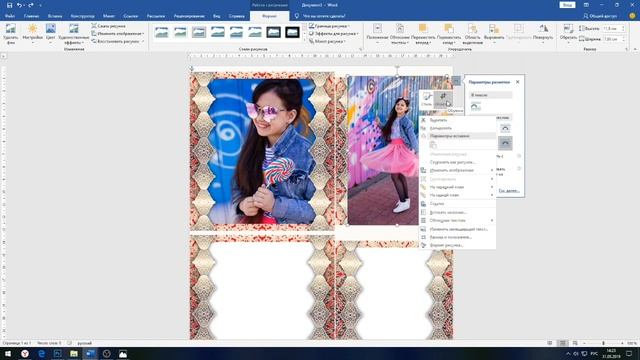Choose Size and Position (Размер и положение)

pos(458,237)
